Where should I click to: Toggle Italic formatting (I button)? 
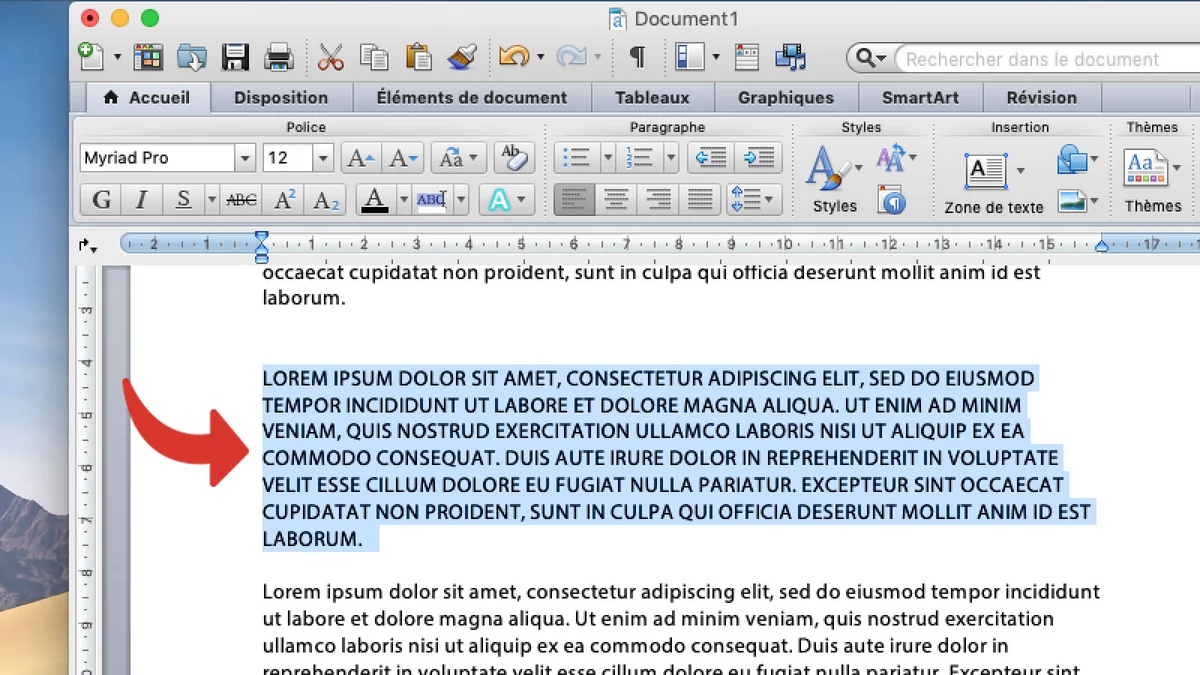click(x=141, y=200)
